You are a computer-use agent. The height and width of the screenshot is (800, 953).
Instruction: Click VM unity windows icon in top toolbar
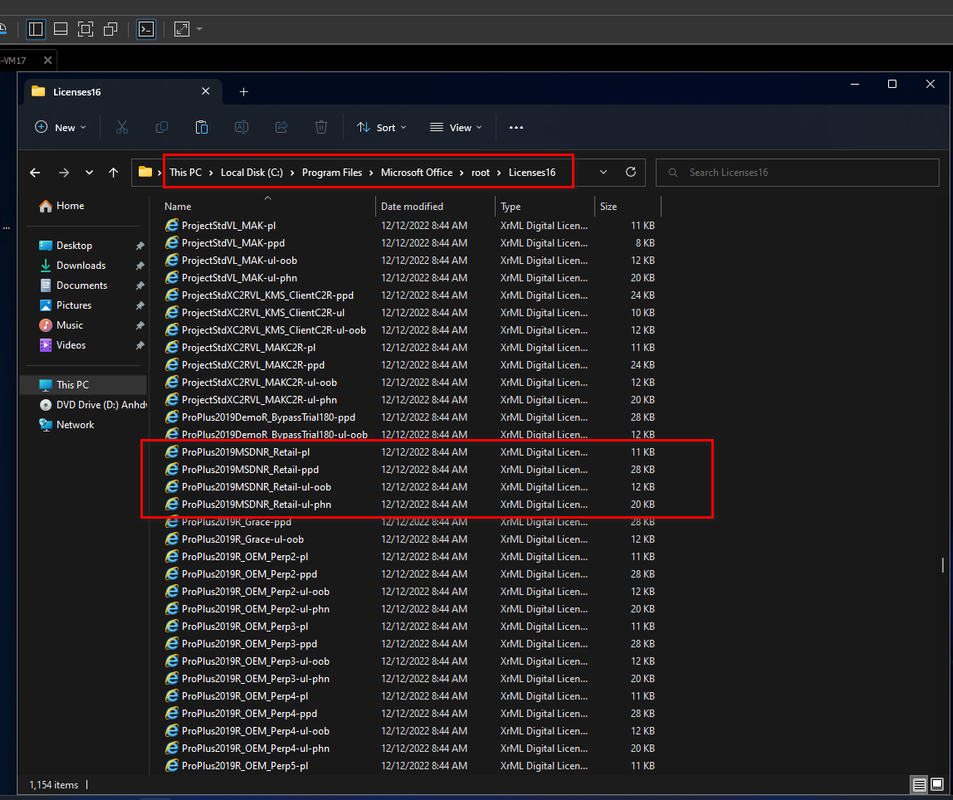click(111, 29)
